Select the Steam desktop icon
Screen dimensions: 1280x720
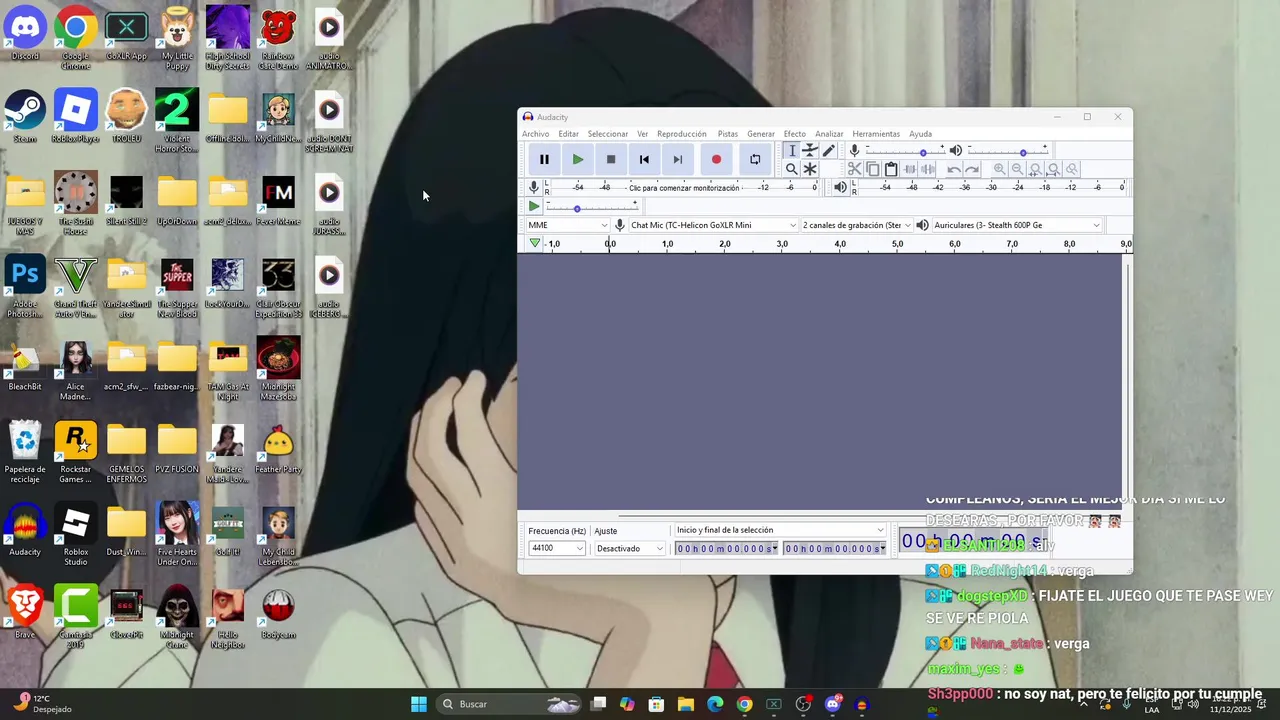[x=25, y=116]
